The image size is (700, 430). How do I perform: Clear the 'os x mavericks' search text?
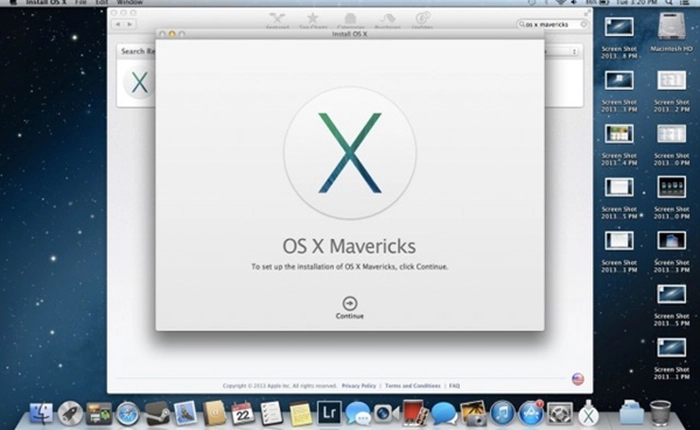click(x=583, y=25)
